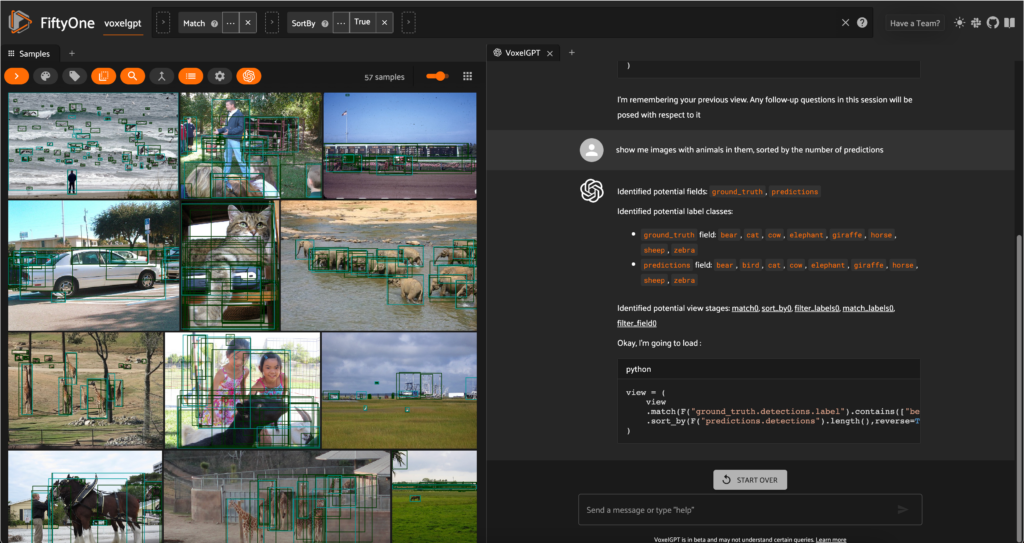Click the tag samples icon

click(74, 76)
